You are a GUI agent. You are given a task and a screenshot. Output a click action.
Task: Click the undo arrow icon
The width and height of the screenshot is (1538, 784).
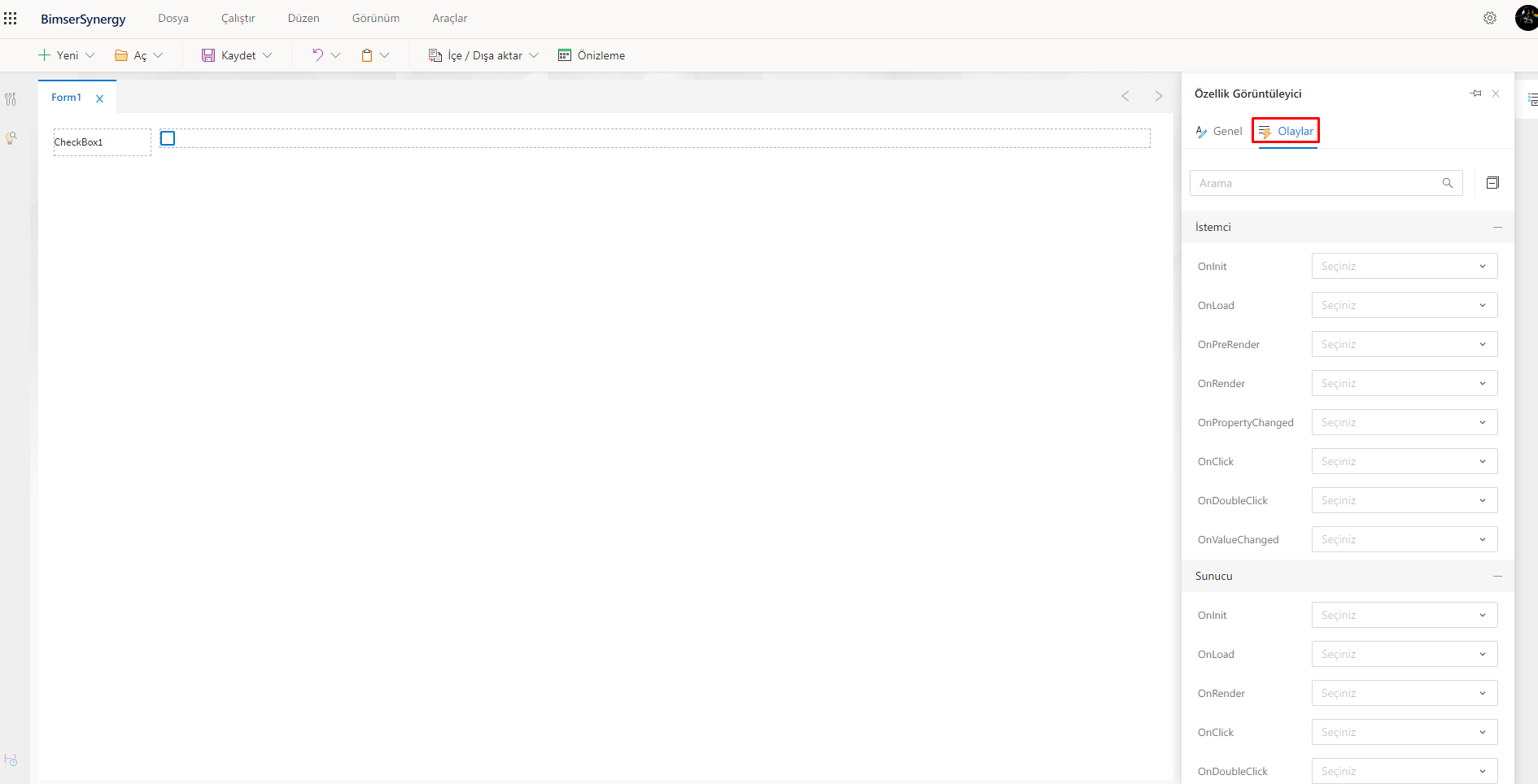[317, 55]
